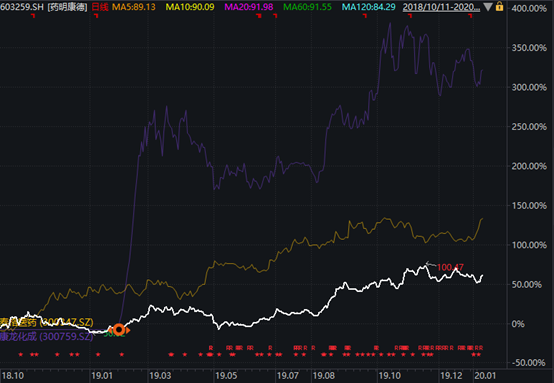Click the 18.10 date on time axis
Screen dimensions: 554x383
[13, 376]
